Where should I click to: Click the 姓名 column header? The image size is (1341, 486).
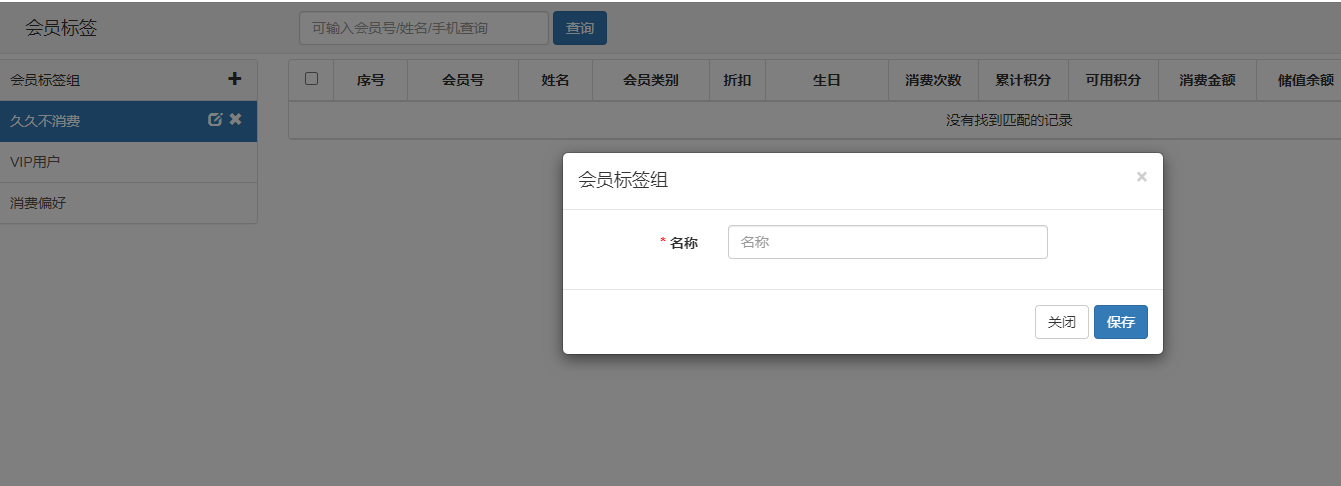[x=555, y=80]
